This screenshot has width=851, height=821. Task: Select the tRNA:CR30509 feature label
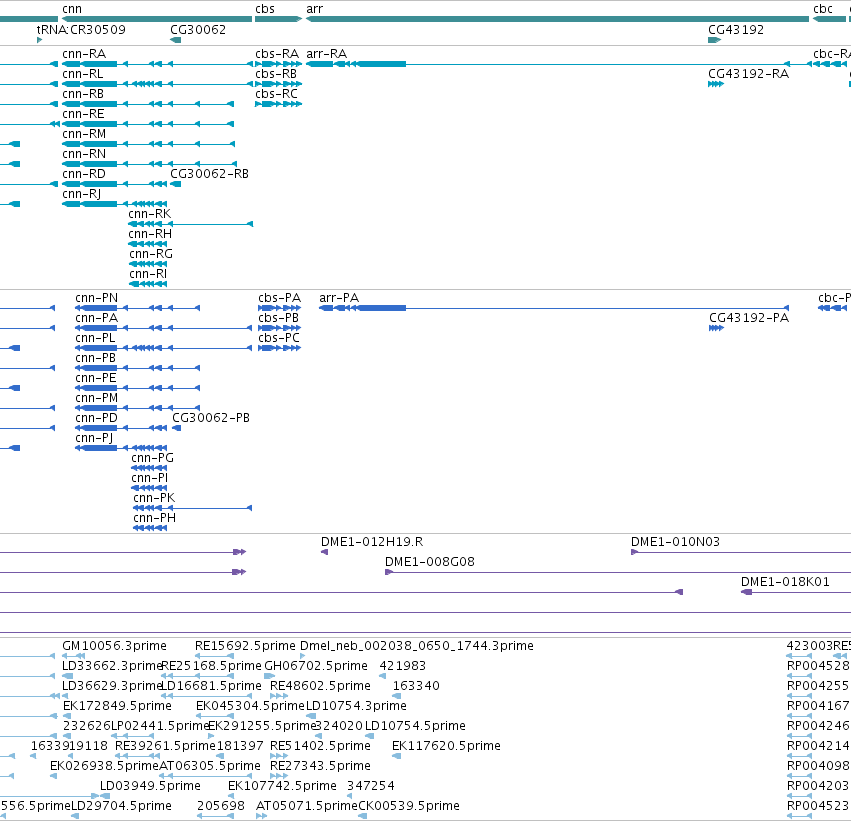[x=81, y=30]
